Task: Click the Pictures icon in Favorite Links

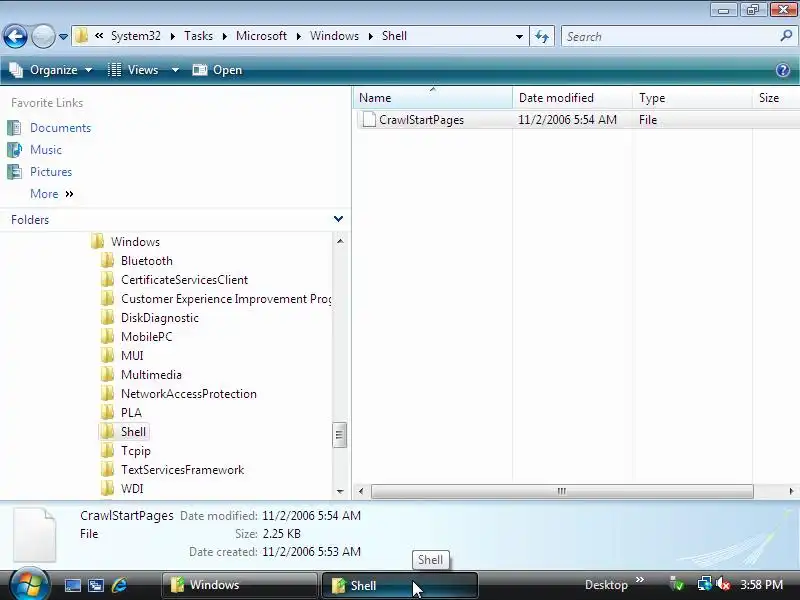Action: [14, 172]
